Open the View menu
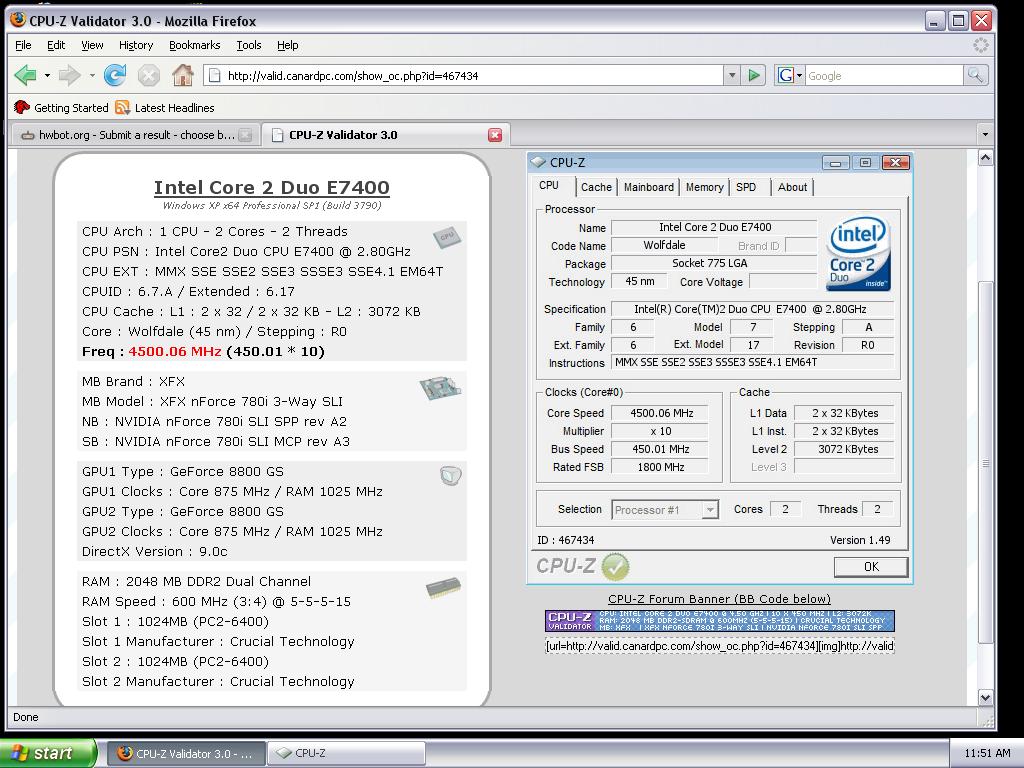 (92, 45)
